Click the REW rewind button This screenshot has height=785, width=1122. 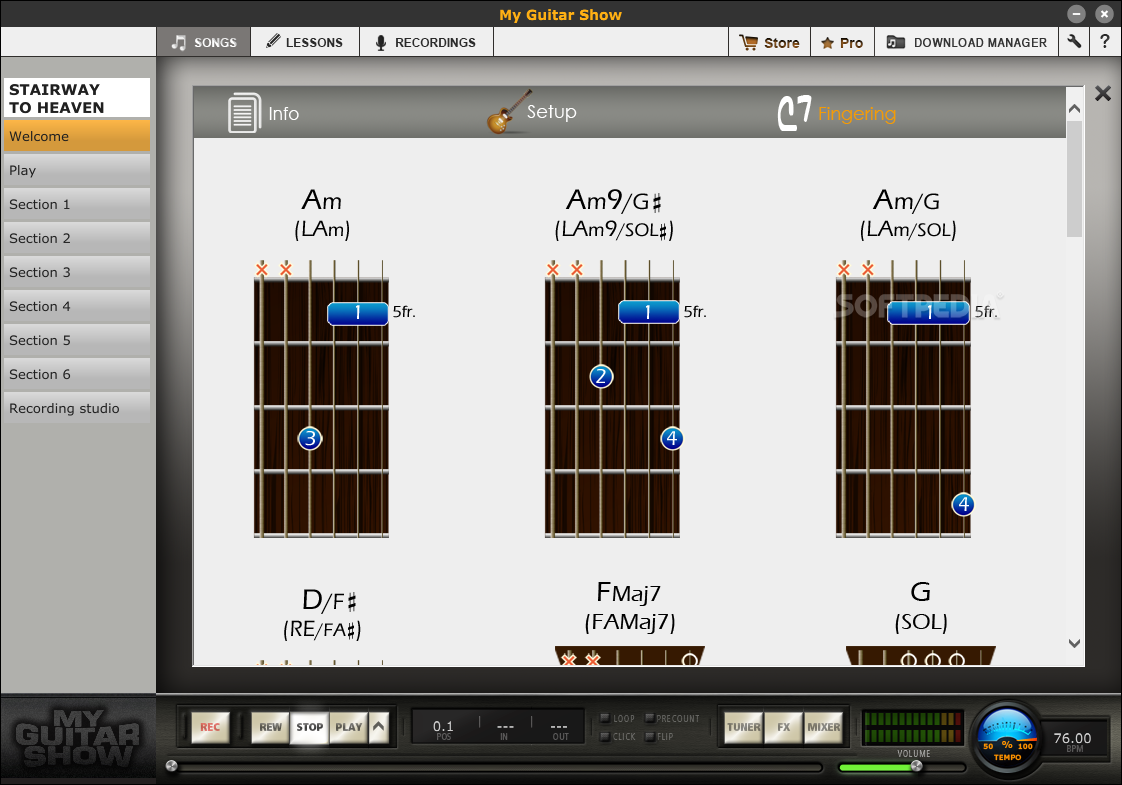point(270,727)
